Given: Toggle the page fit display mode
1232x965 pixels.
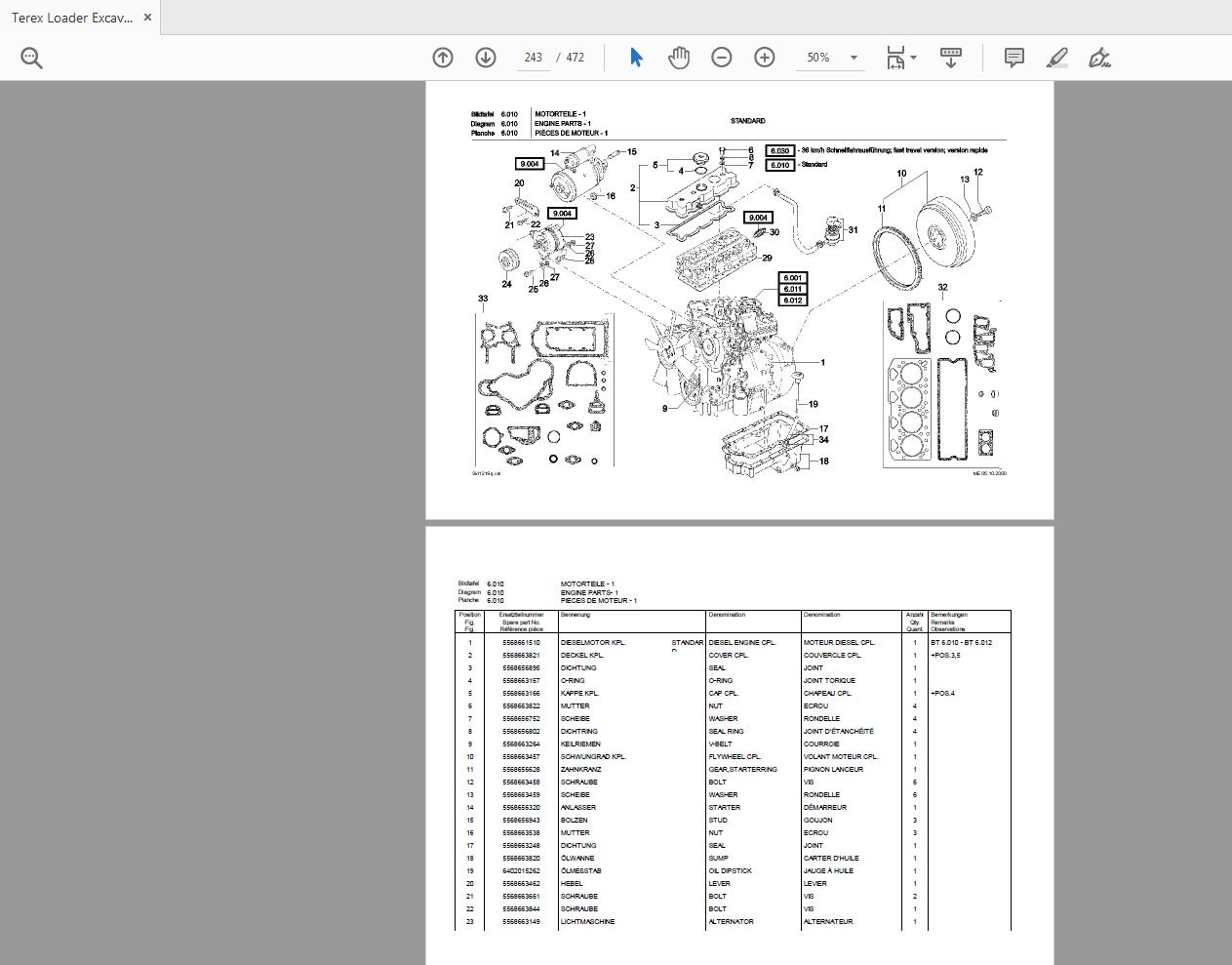Looking at the screenshot, I should tap(894, 58).
